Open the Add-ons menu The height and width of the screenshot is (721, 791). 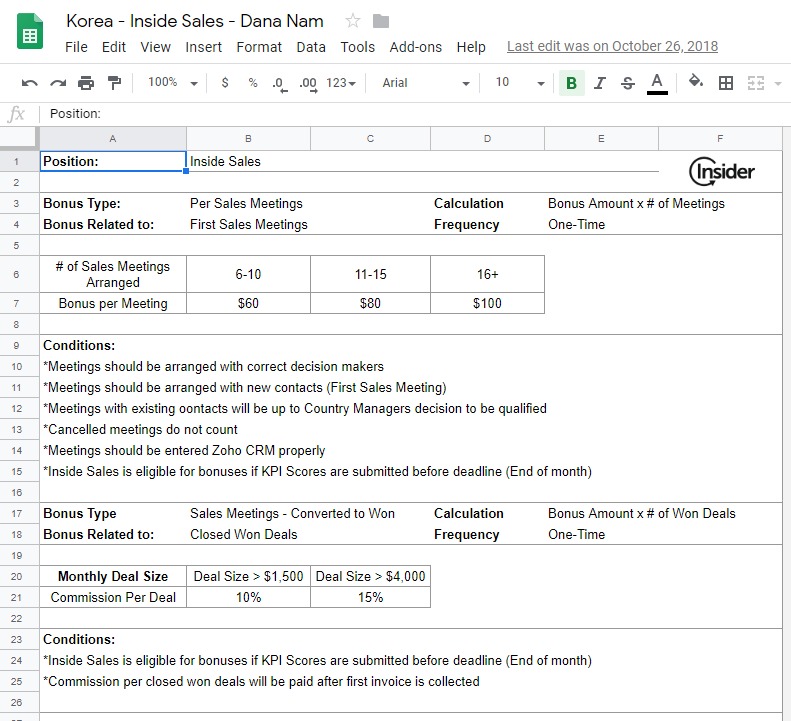click(415, 47)
